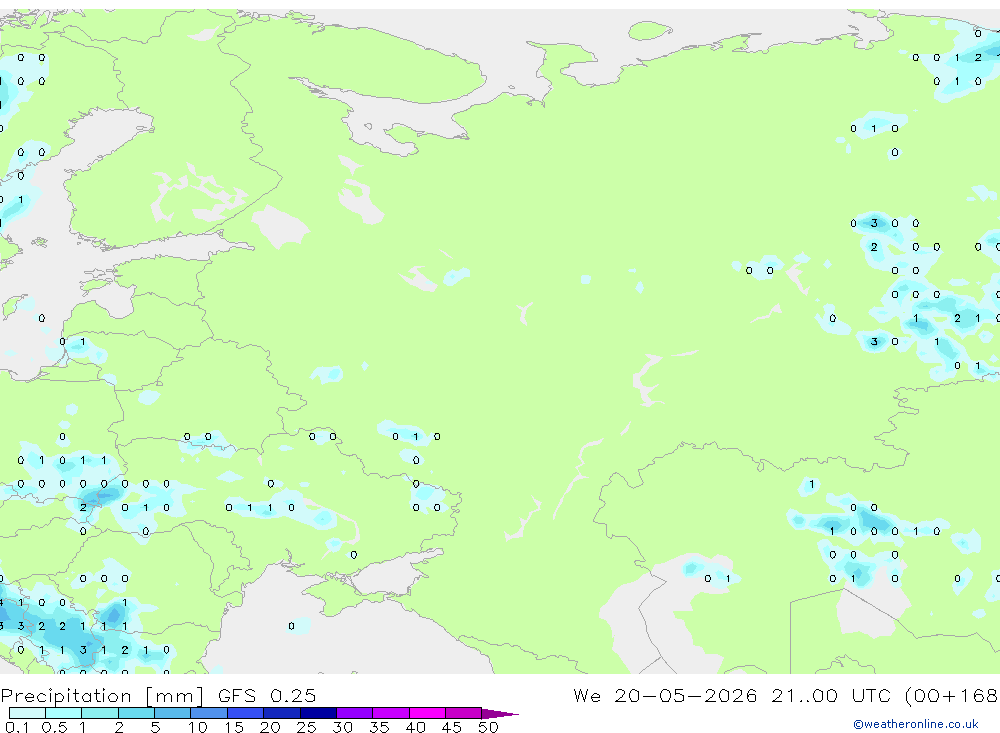Screen dimensions: 1000x733
Task: Select the '20-05-2026' forecast date text
Action: [686, 696]
